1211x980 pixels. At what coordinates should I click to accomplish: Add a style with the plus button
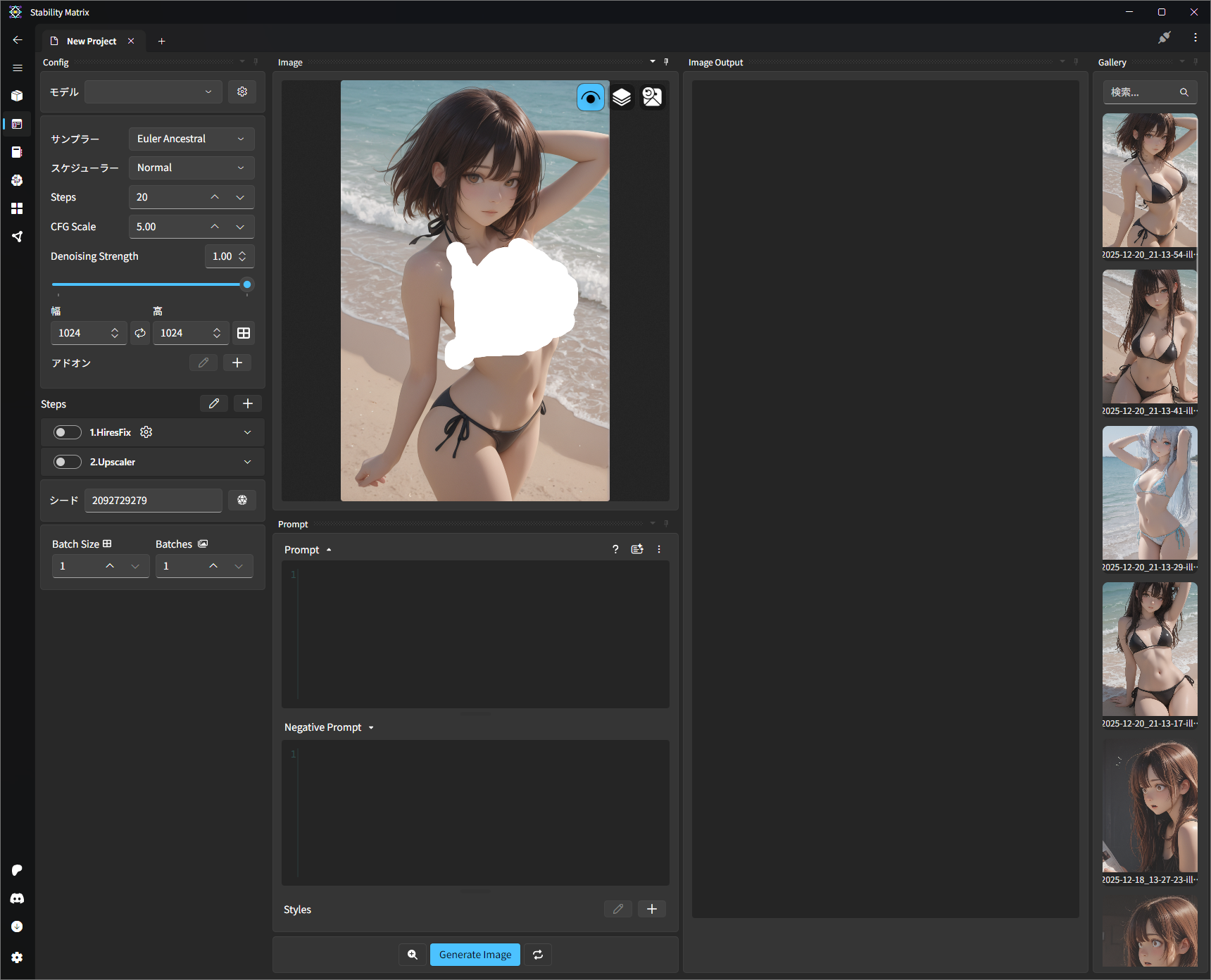coord(651,909)
